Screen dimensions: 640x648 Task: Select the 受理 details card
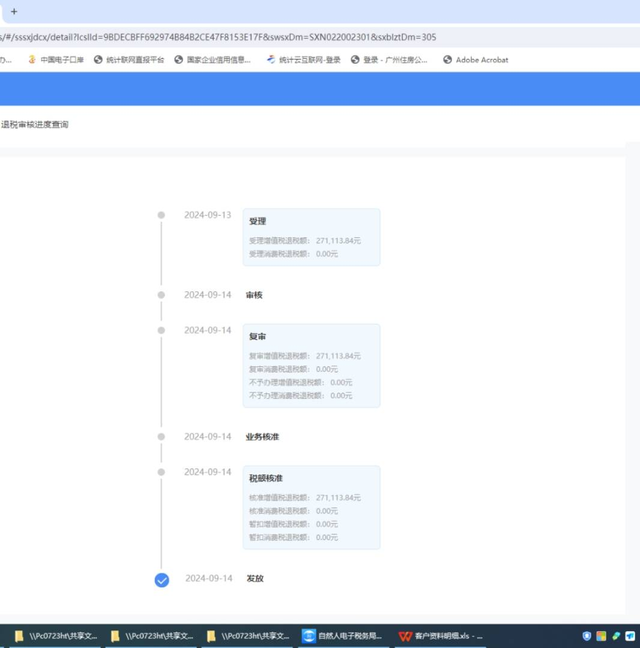[x=312, y=237]
